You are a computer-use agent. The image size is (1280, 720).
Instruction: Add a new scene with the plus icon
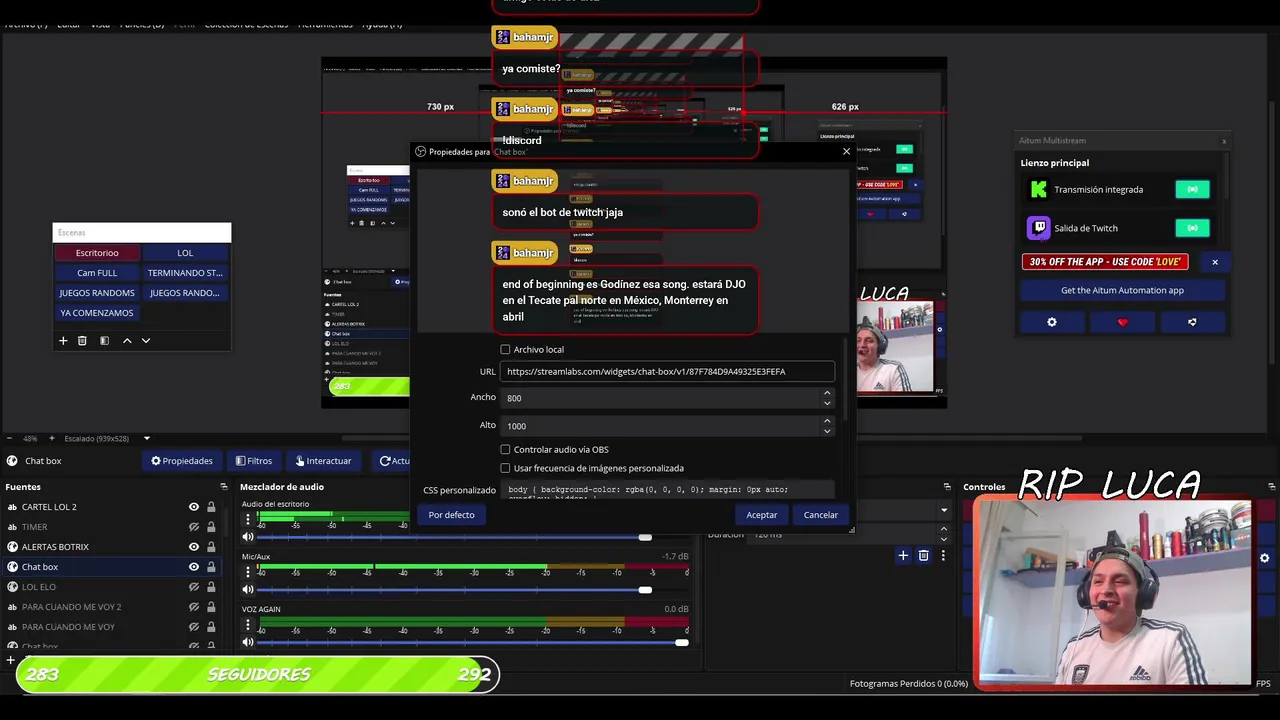coord(63,341)
